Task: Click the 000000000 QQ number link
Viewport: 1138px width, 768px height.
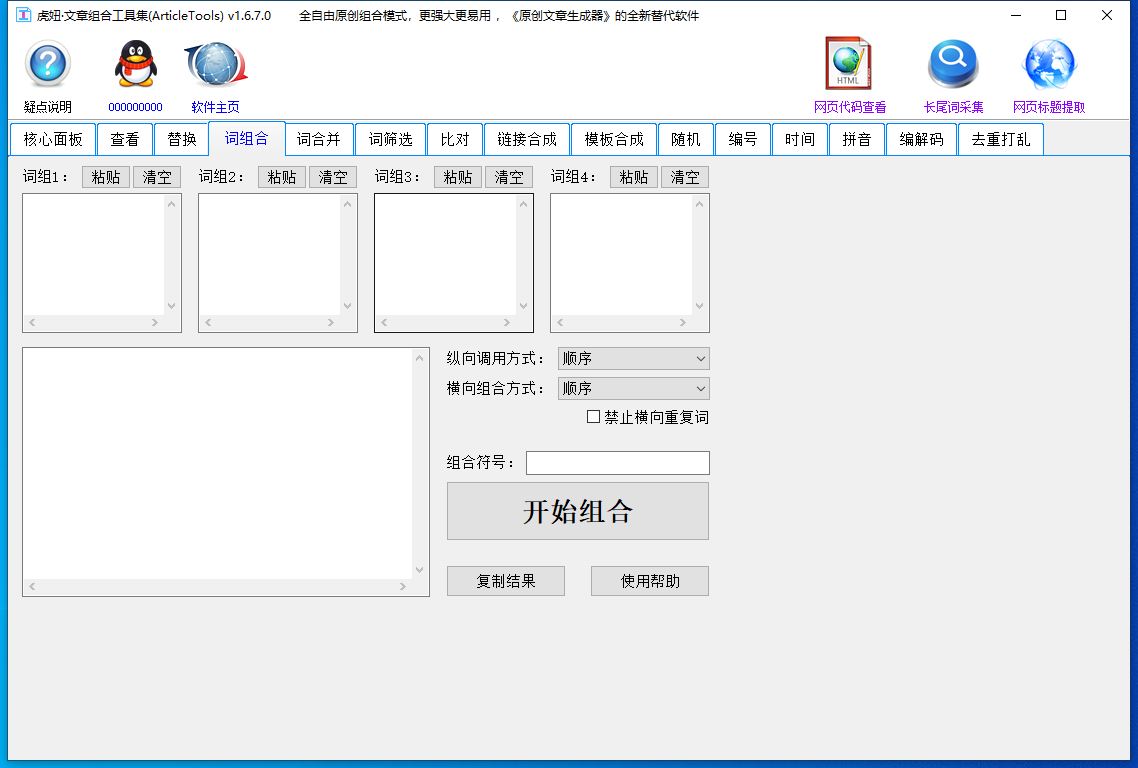Action: (x=136, y=107)
